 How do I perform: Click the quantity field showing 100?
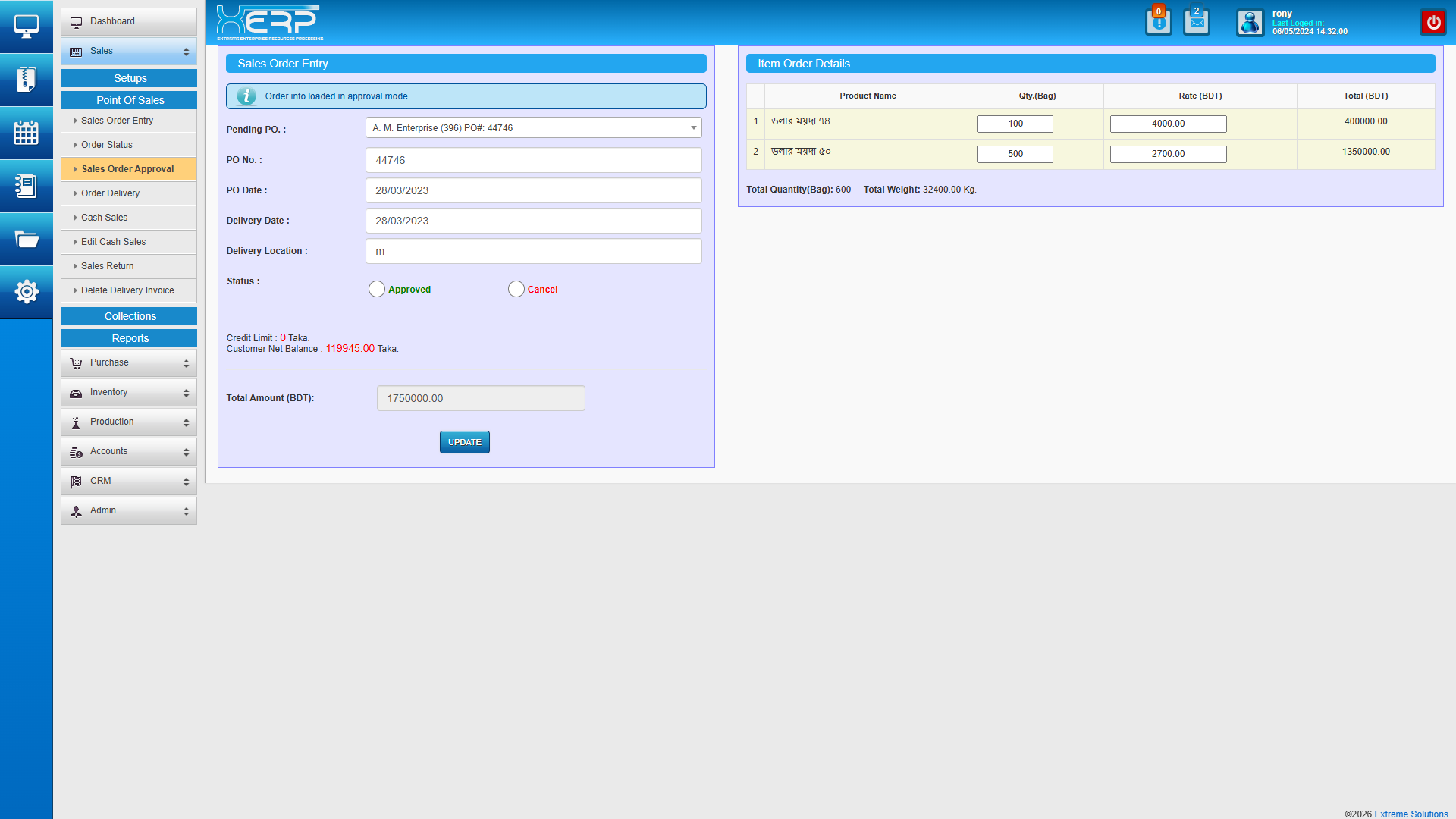pos(1015,124)
